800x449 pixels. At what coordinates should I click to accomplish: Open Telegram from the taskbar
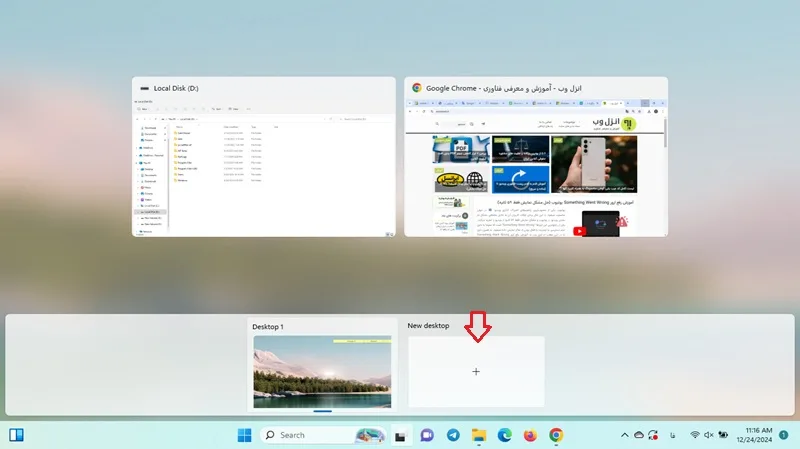tap(453, 435)
